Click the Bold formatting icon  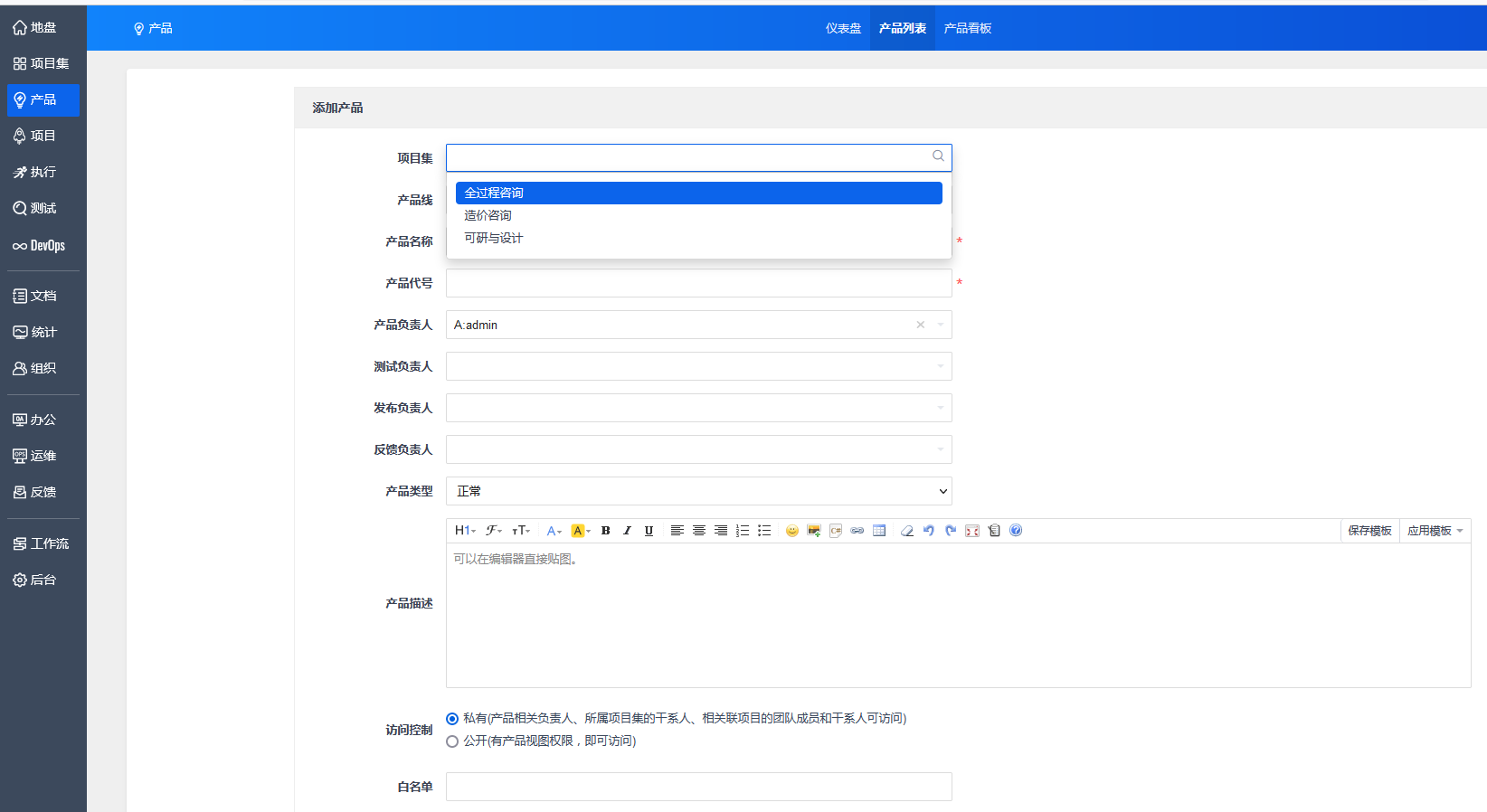tap(605, 531)
